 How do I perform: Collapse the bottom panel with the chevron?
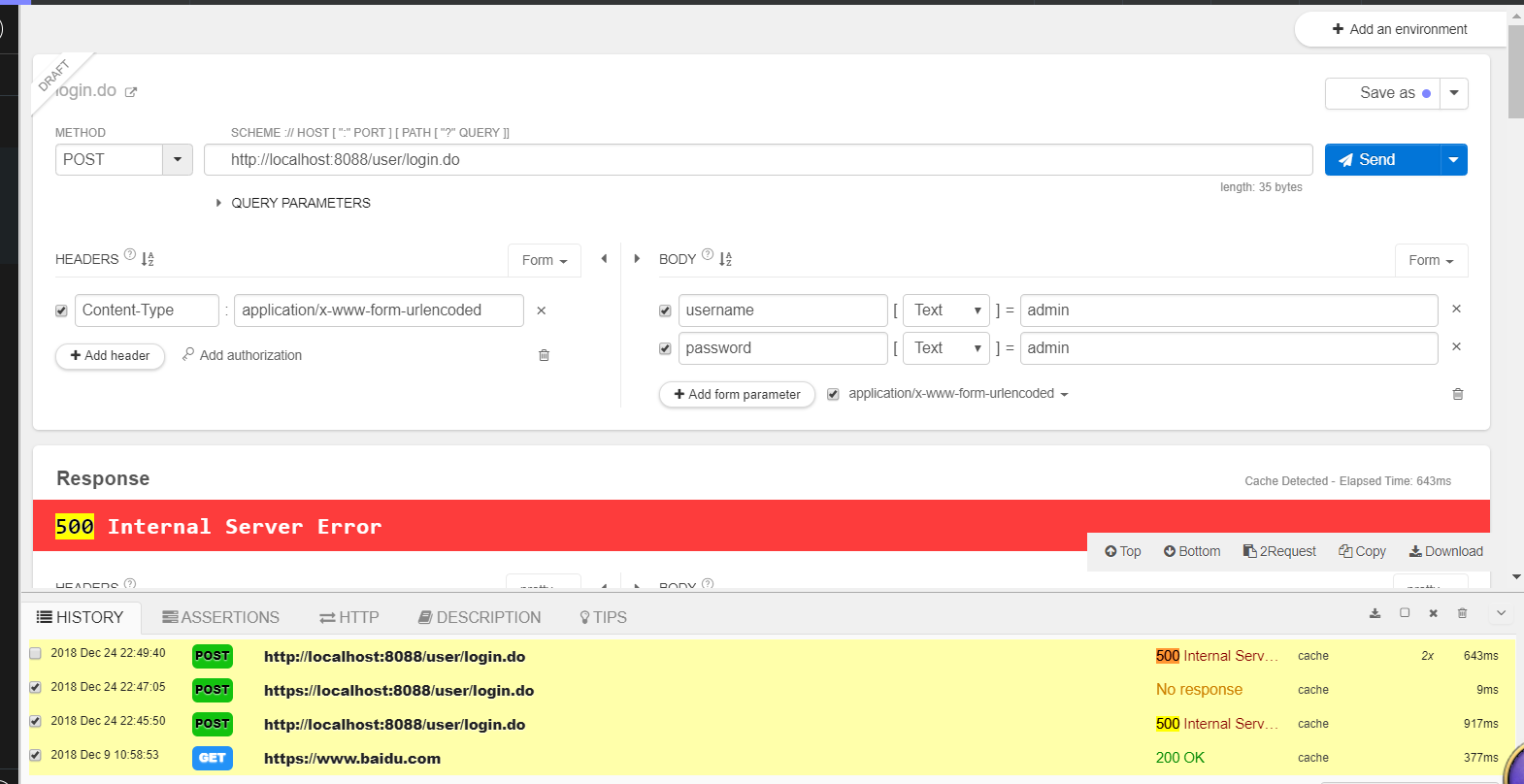click(1501, 613)
